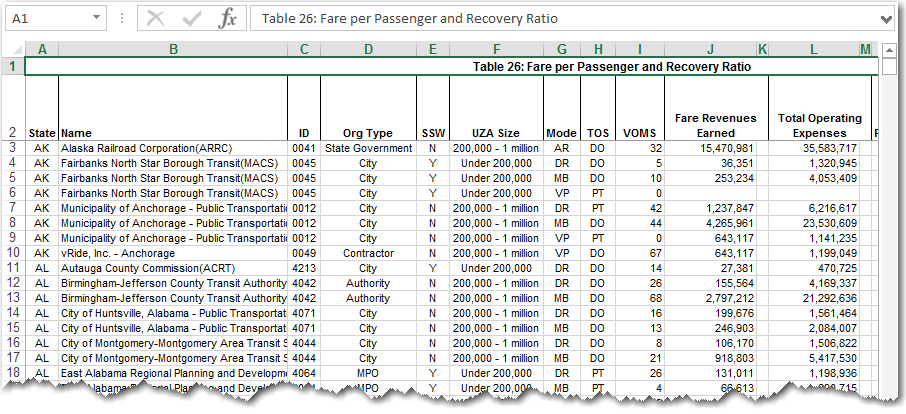Image resolution: width=906 pixels, height=414 pixels.
Task: Select column I header
Action: click(640, 50)
